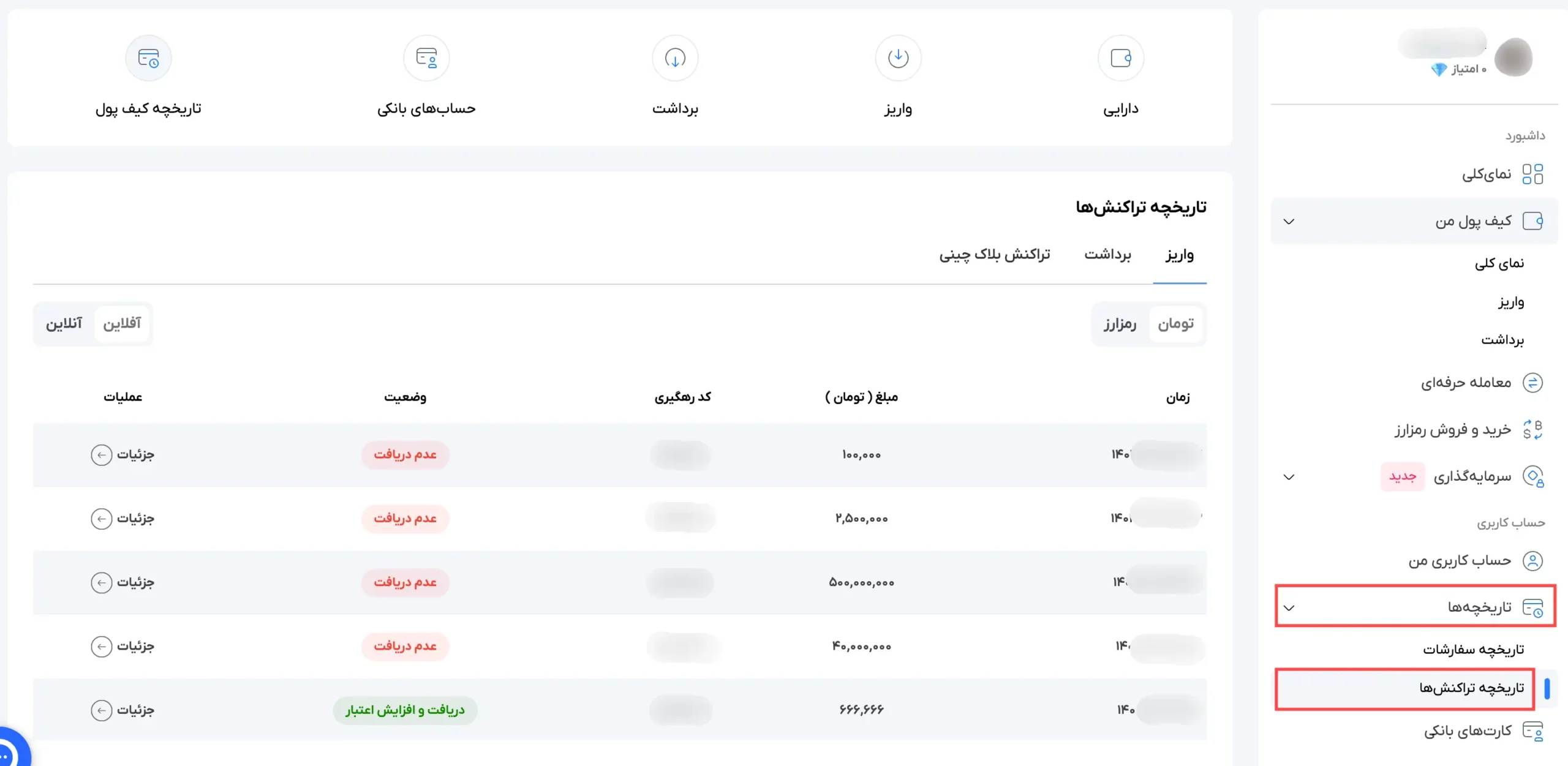This screenshot has height=766, width=1568.
Task: Open دارایی via the wallet icon
Action: point(1121,58)
